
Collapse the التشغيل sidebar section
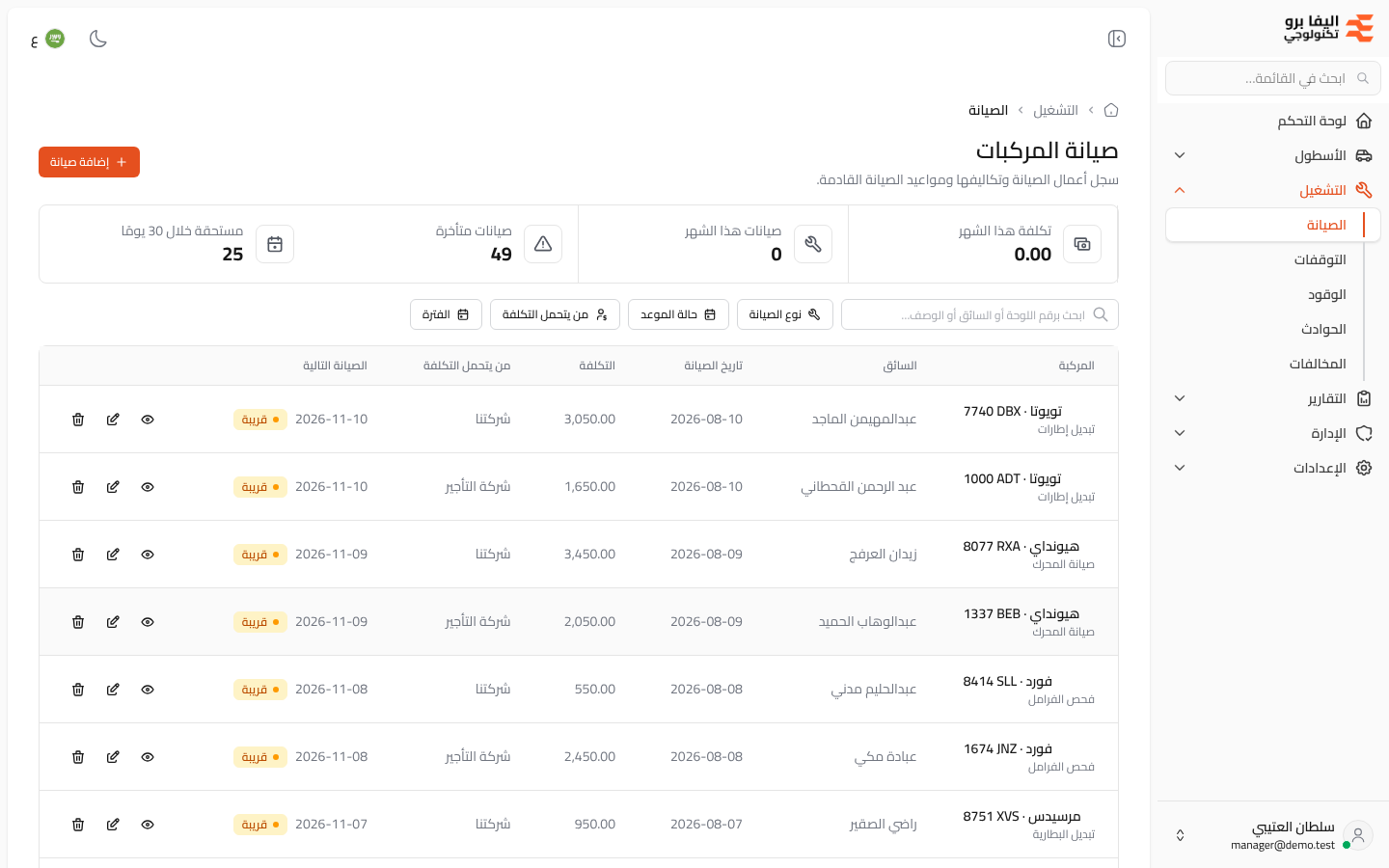[x=1273, y=190]
